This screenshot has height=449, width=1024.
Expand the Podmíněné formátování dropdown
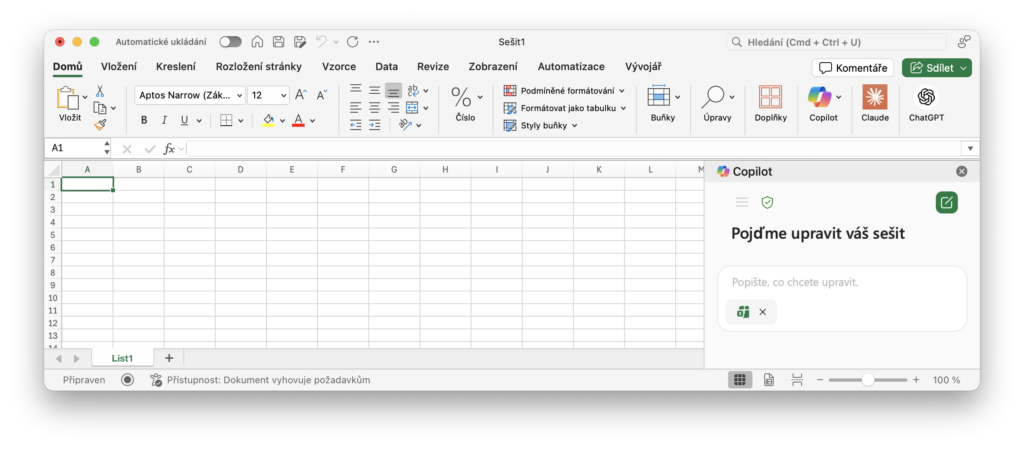622,91
